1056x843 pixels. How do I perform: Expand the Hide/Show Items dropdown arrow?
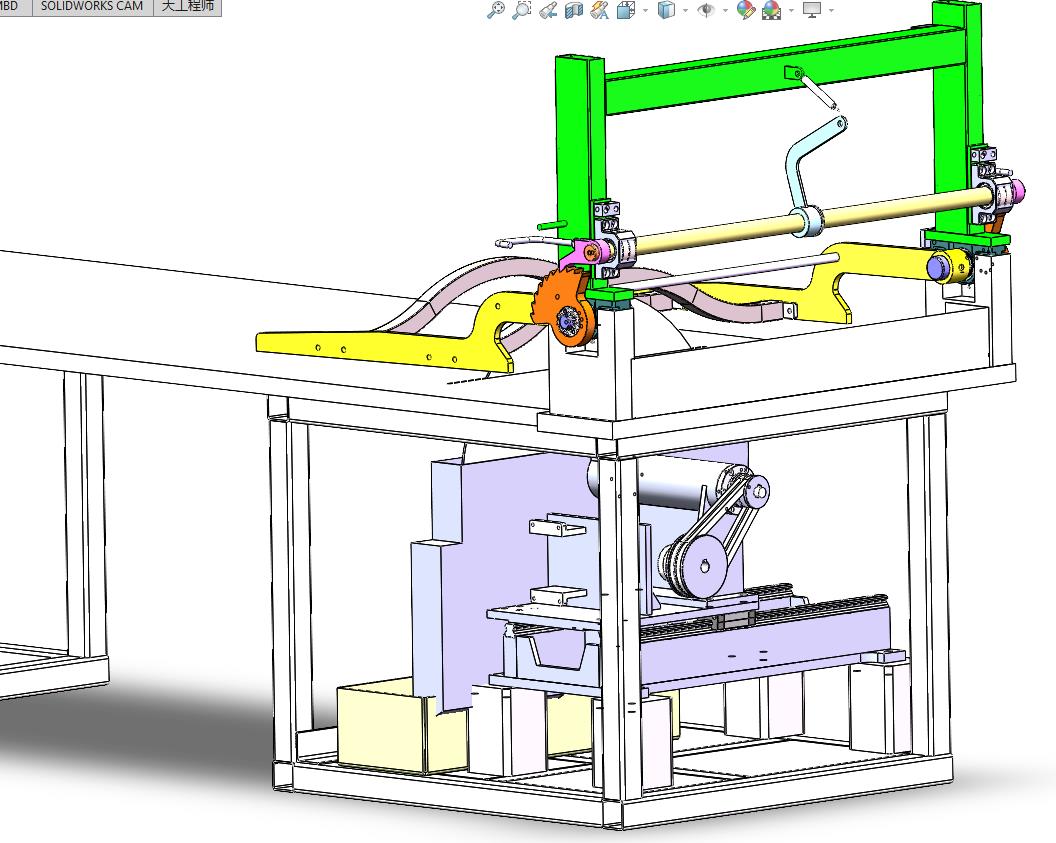click(725, 11)
